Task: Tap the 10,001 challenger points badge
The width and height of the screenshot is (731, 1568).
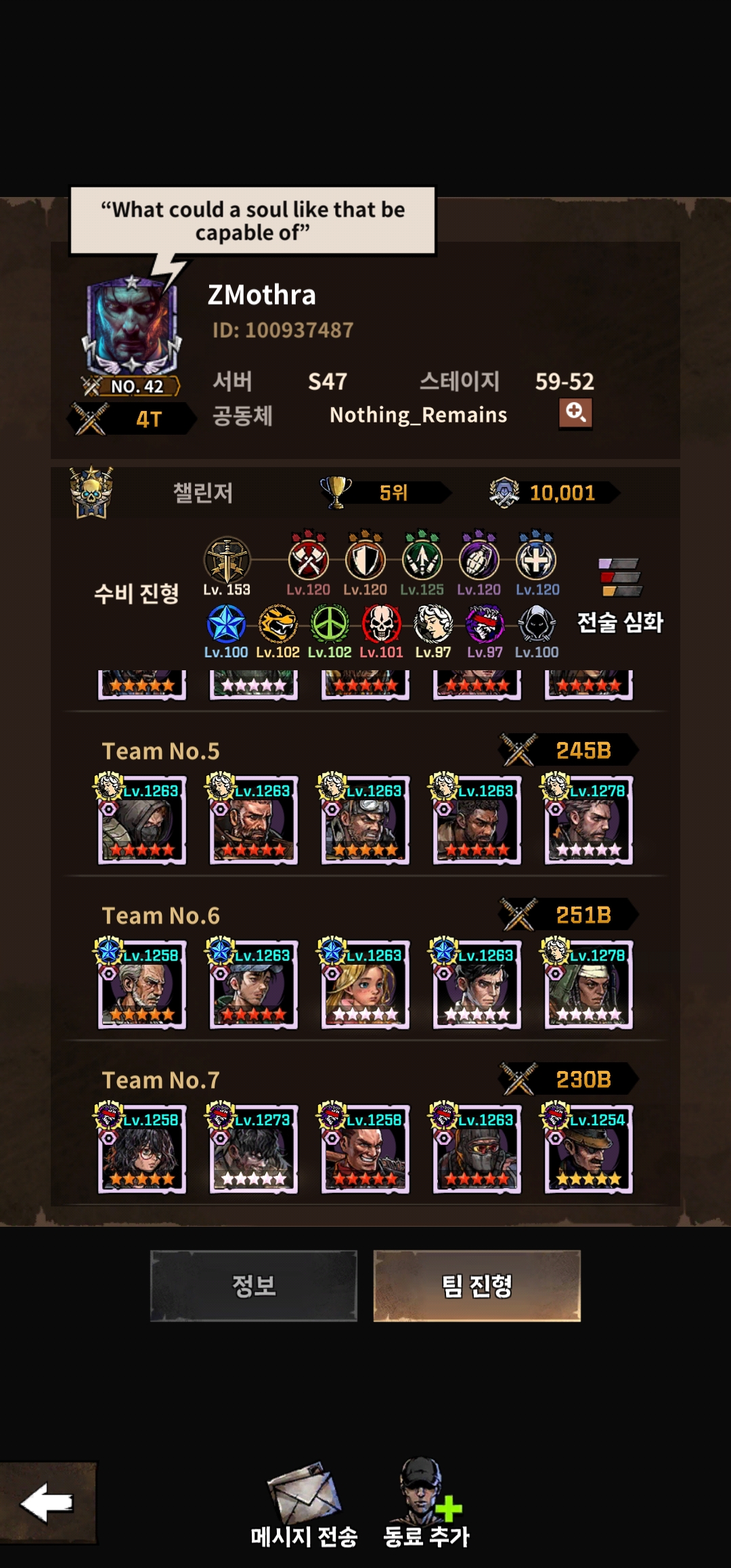Action: [x=555, y=492]
